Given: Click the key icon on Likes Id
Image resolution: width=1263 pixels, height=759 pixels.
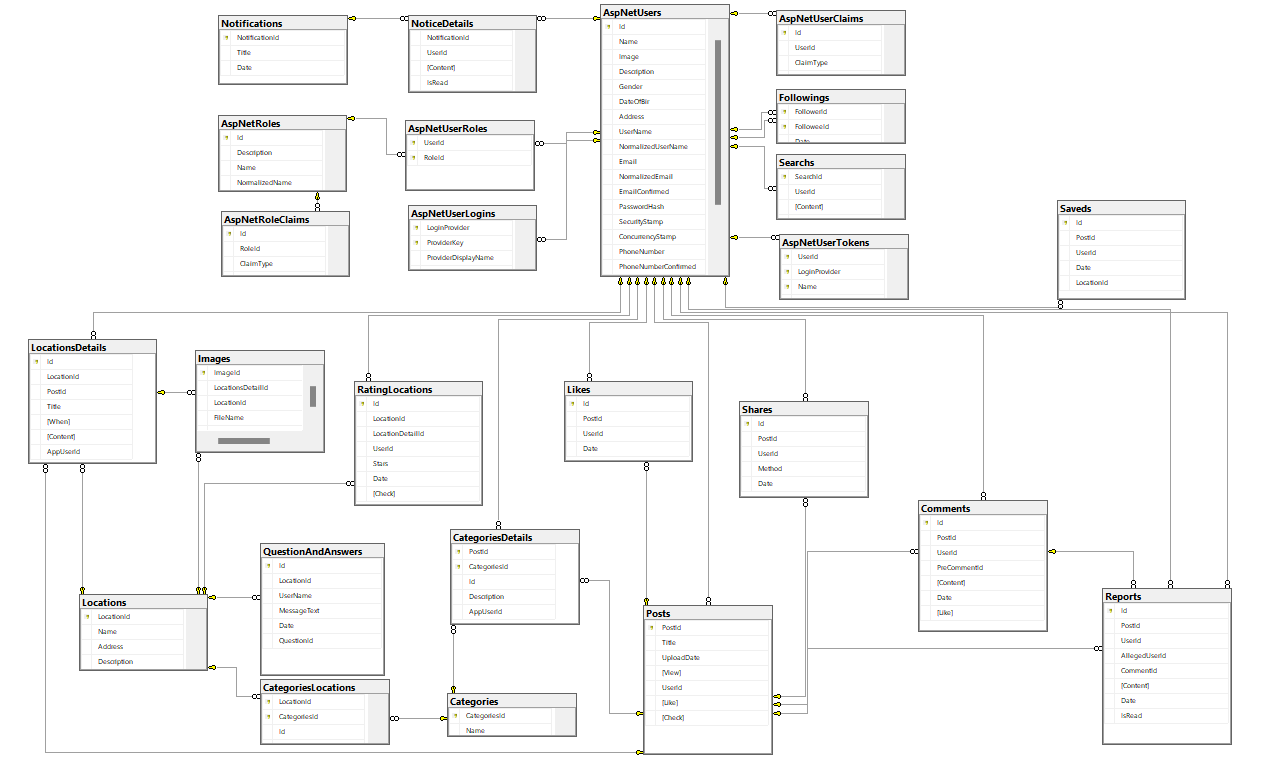Looking at the screenshot, I should click(x=572, y=403).
